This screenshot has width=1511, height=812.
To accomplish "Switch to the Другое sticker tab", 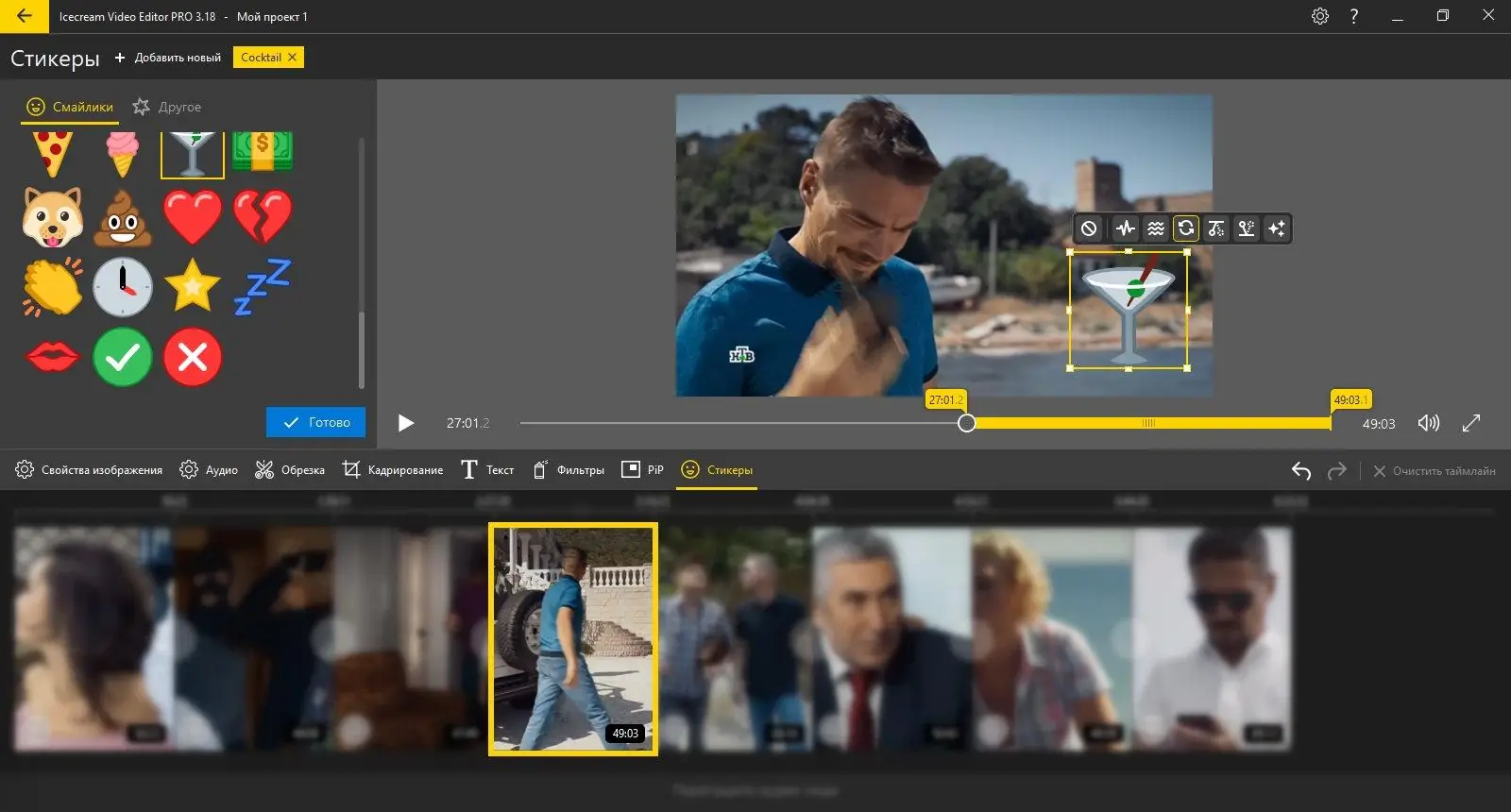I will [x=167, y=107].
